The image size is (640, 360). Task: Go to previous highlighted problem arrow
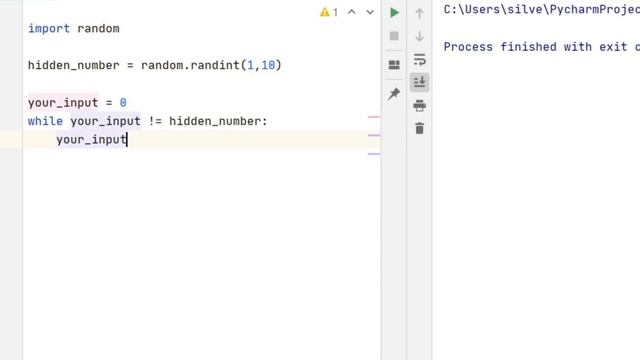(351, 12)
